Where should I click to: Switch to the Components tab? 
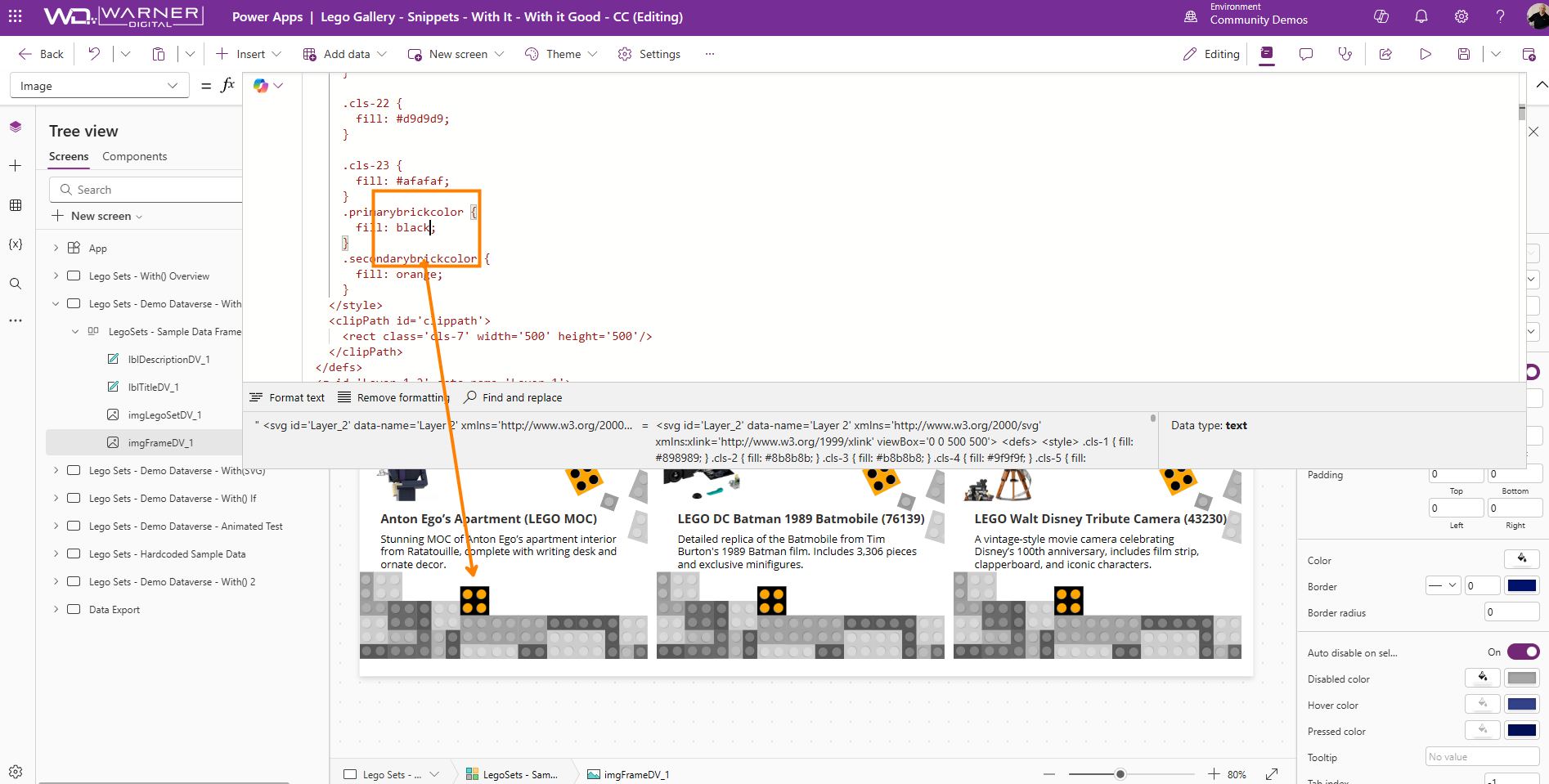coord(134,156)
